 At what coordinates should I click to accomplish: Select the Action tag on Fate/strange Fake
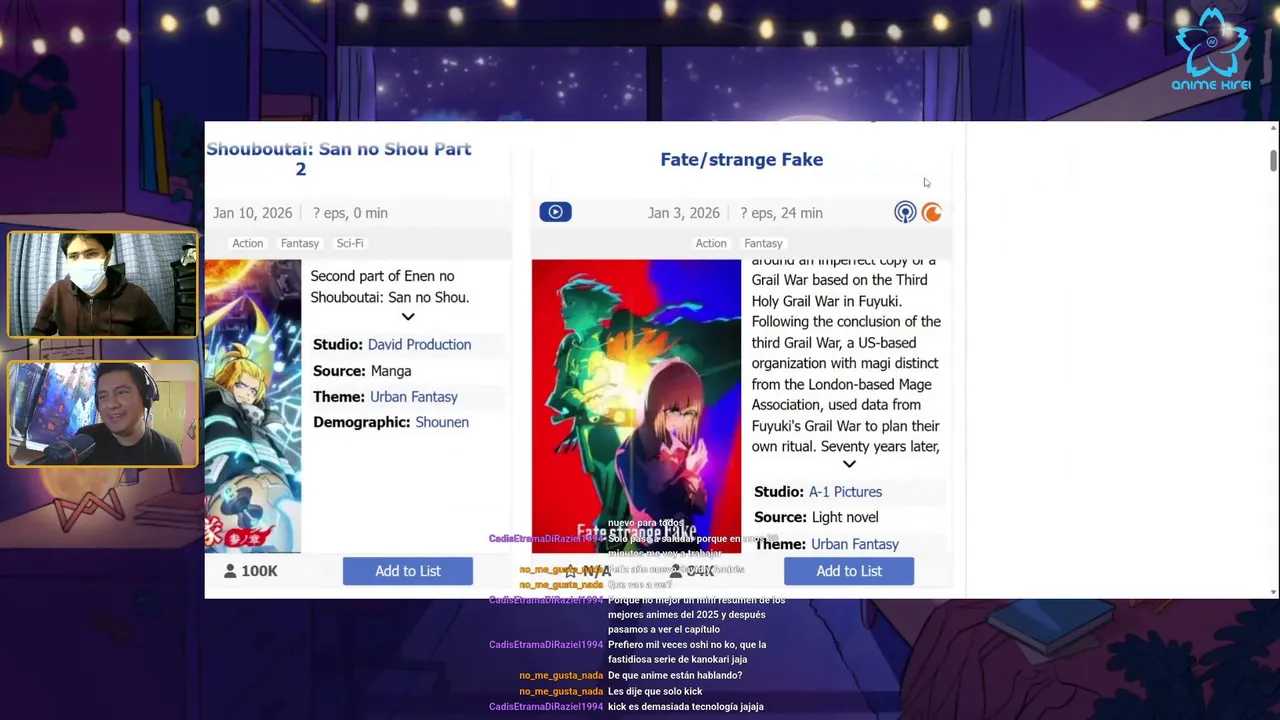[711, 243]
